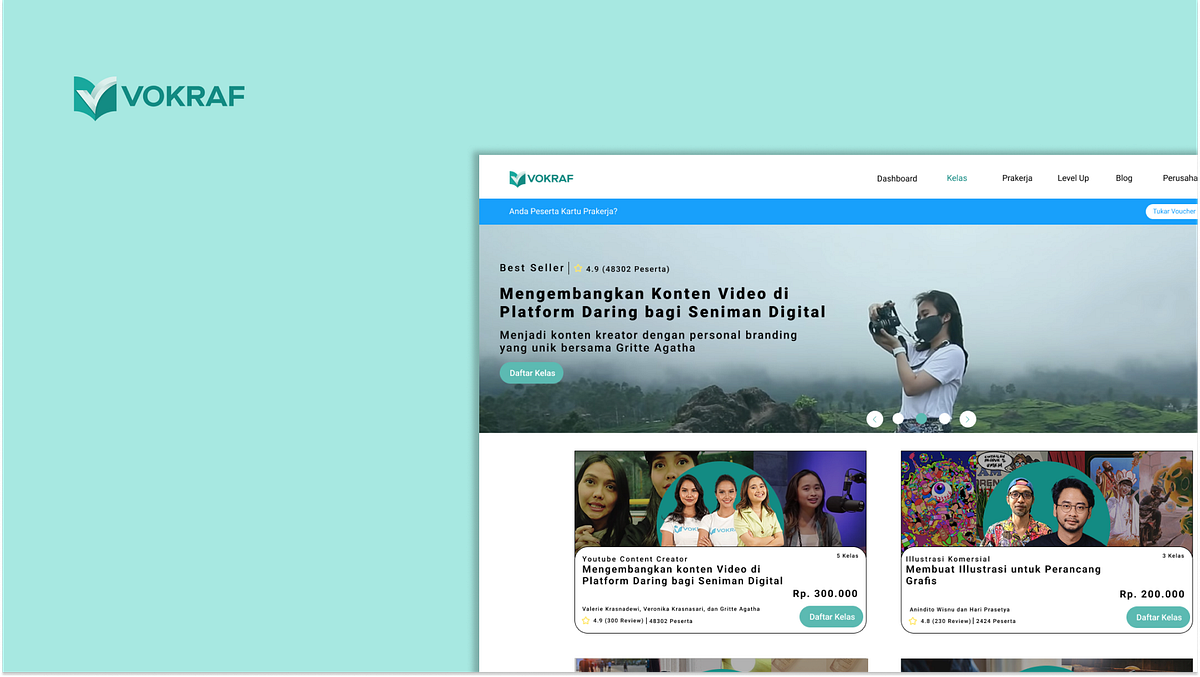Click the star icon beside the 4.9 rating
Screen dimensions: 1200x677
[x=578, y=268]
